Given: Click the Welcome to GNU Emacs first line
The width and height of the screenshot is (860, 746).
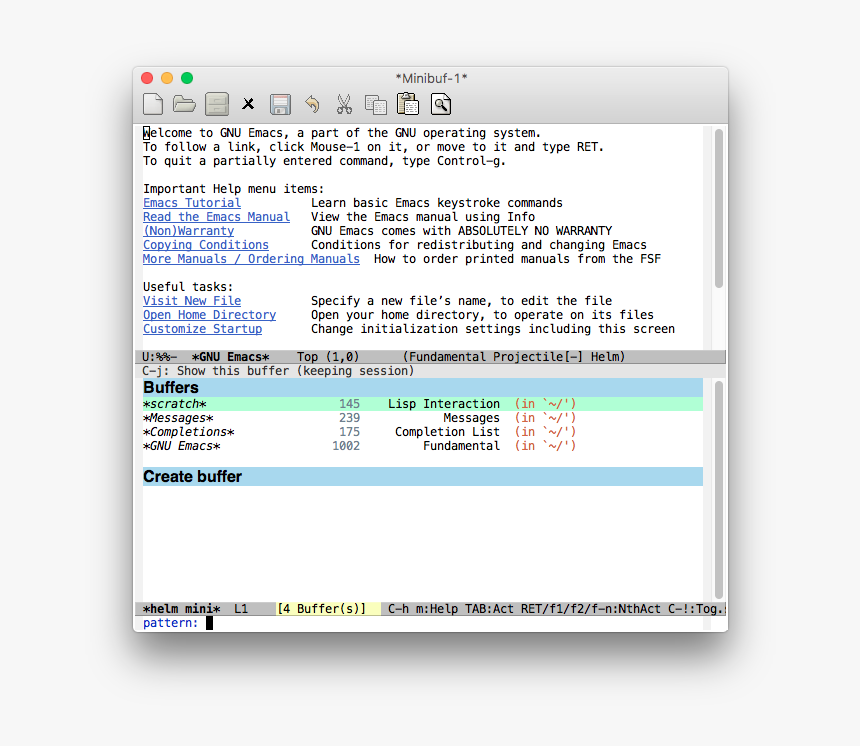Looking at the screenshot, I should (342, 133).
